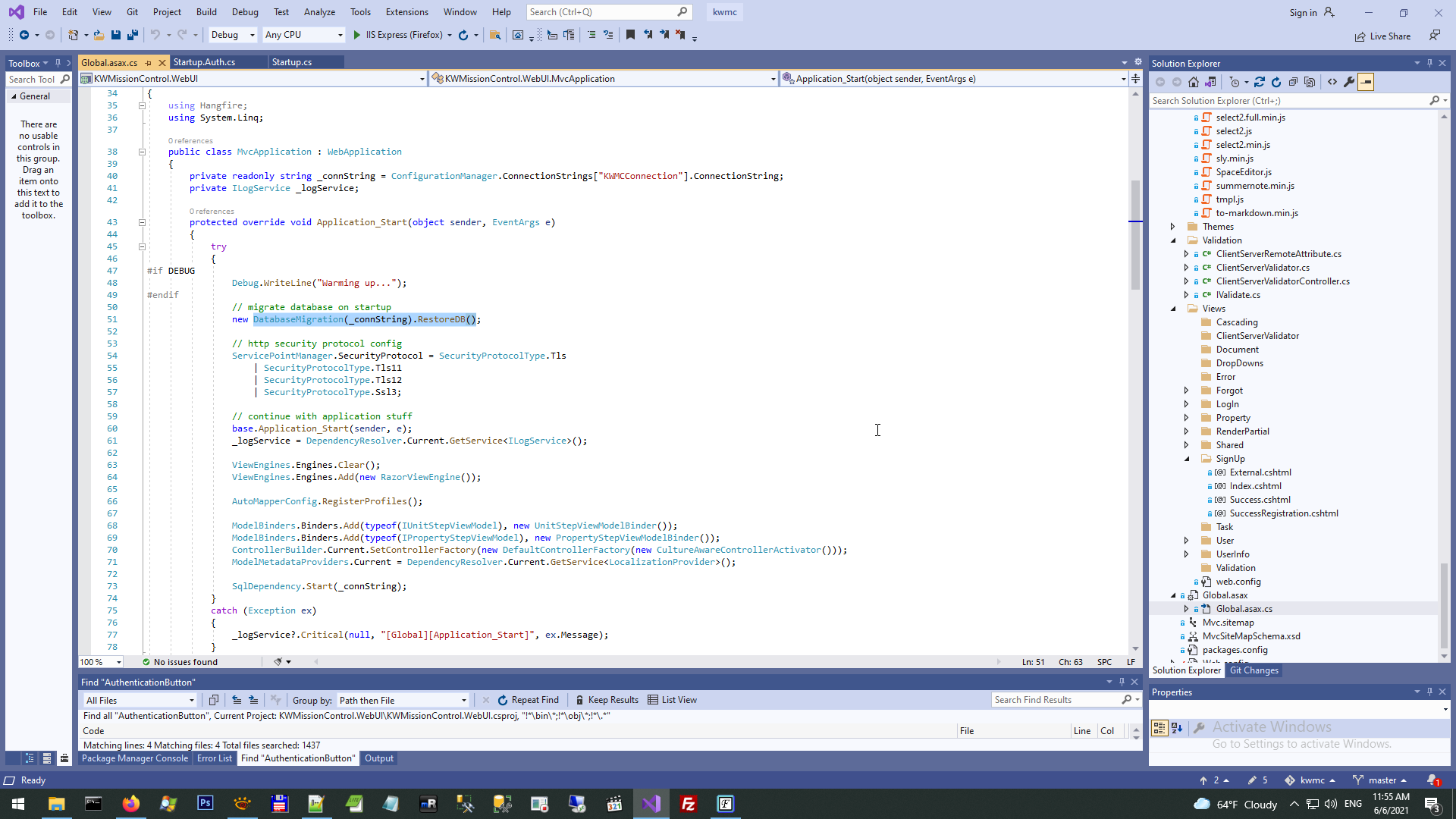Click the Repeat Find button
This screenshot has height=819, width=1456.
[528, 700]
